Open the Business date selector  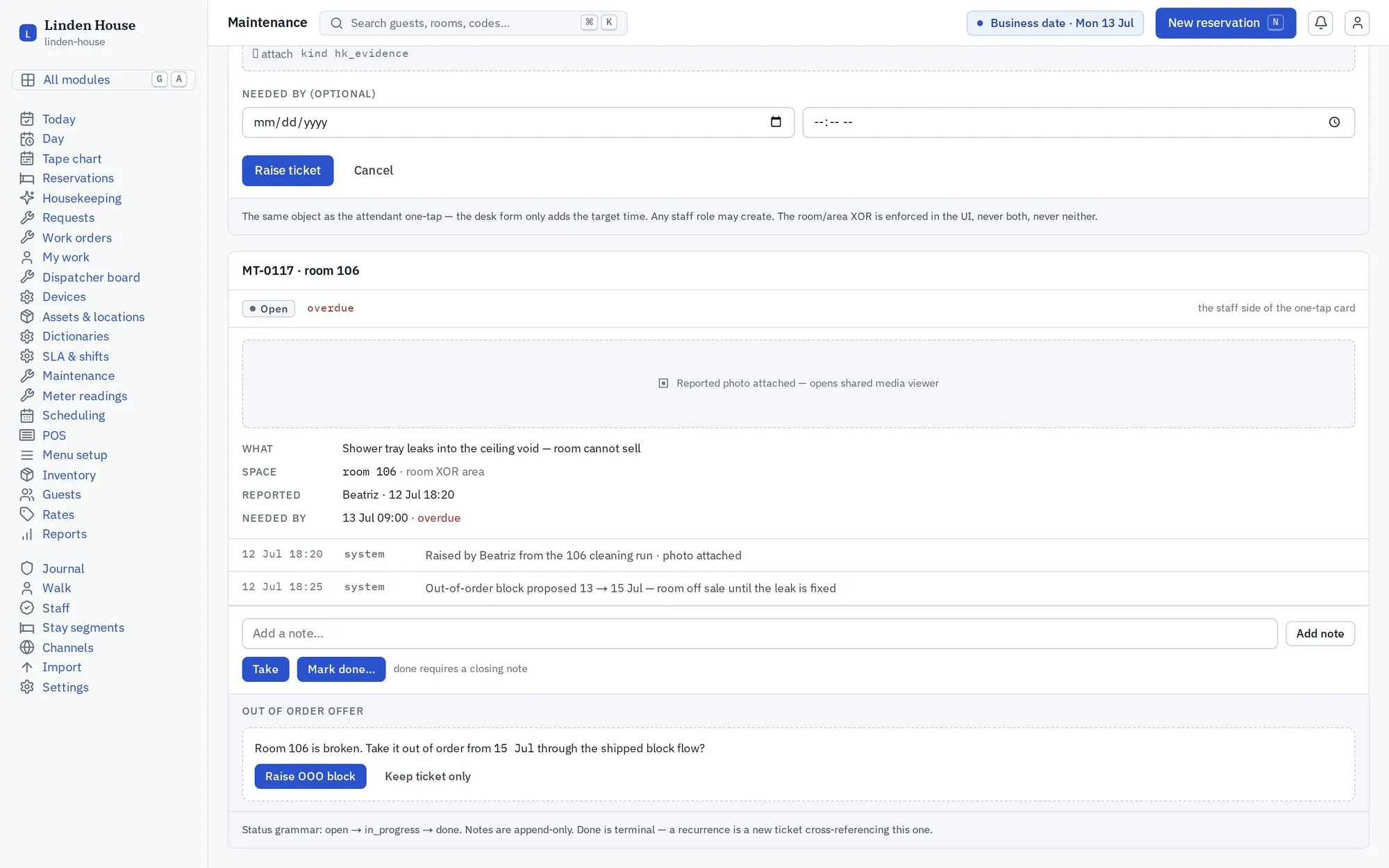(1054, 23)
